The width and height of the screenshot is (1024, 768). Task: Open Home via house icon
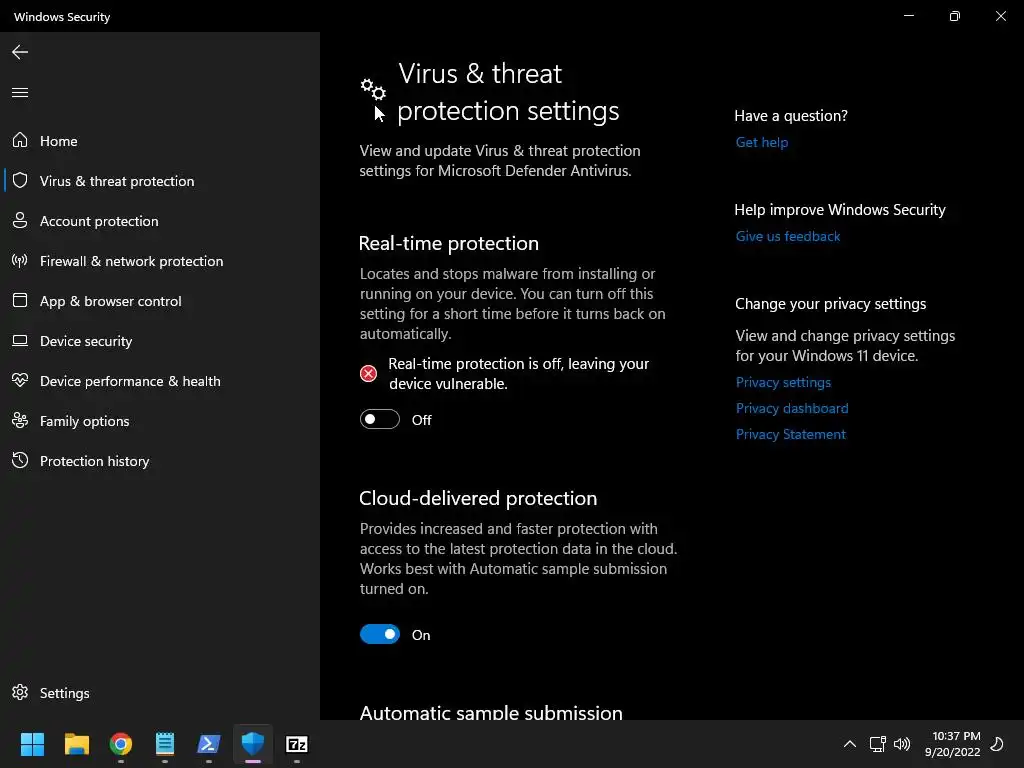[20, 141]
